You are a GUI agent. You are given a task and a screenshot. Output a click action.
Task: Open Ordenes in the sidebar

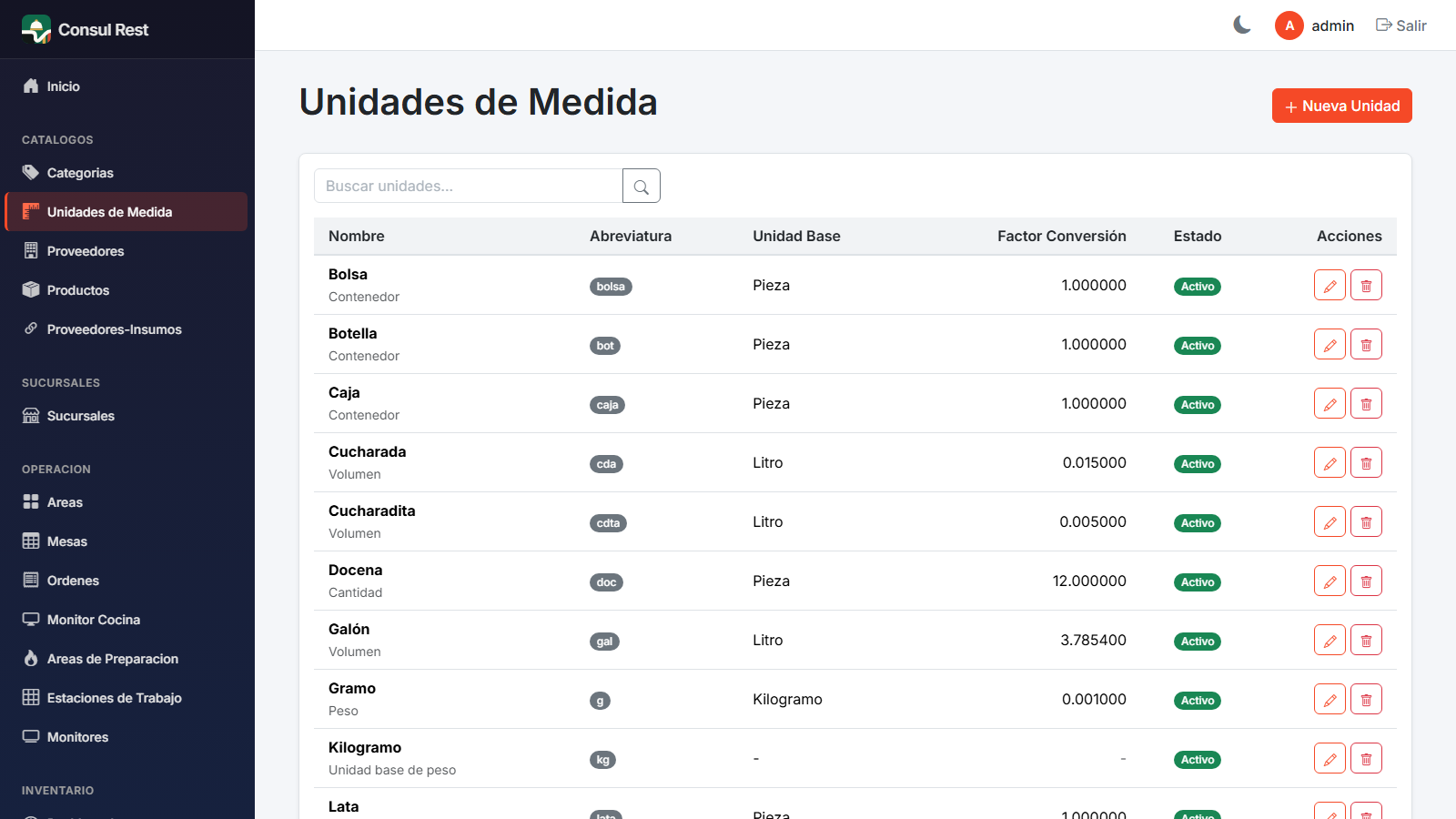126,581
